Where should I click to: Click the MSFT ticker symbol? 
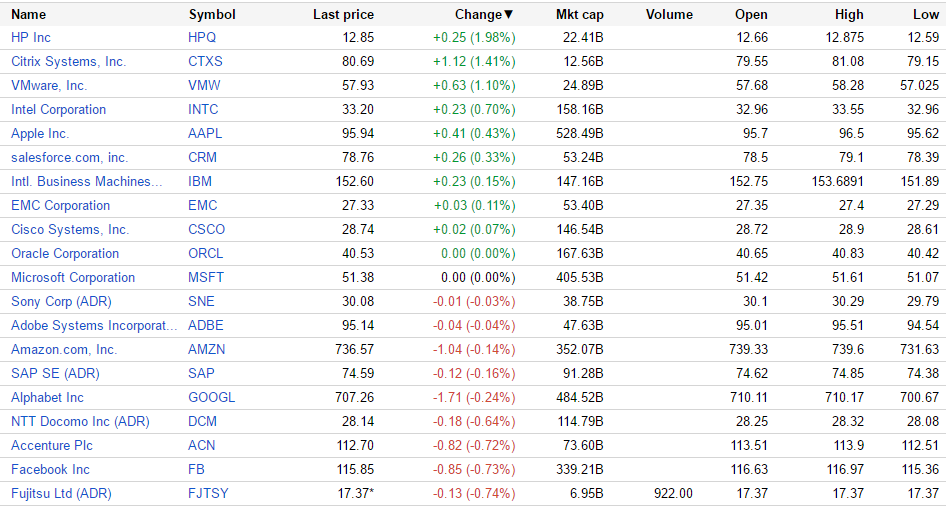coord(205,277)
